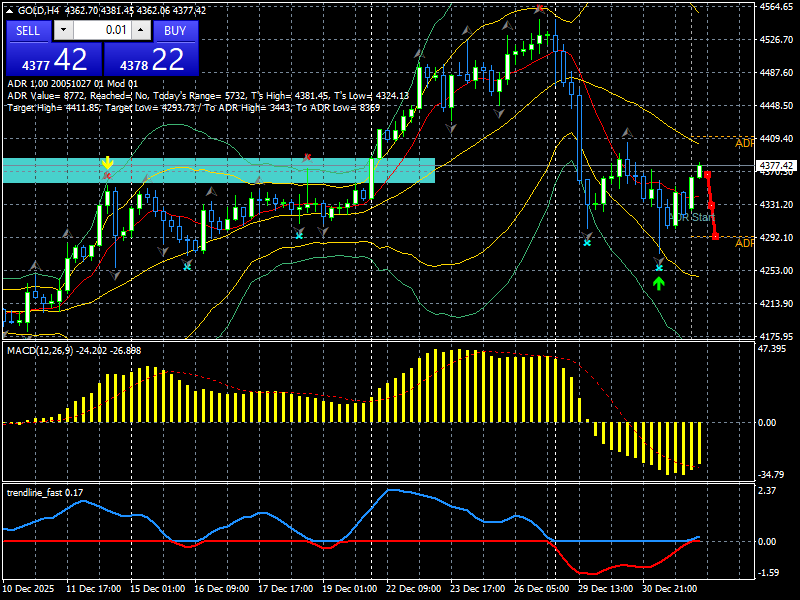
Task: Focus the 0.01 volume input field
Action: coord(102,31)
